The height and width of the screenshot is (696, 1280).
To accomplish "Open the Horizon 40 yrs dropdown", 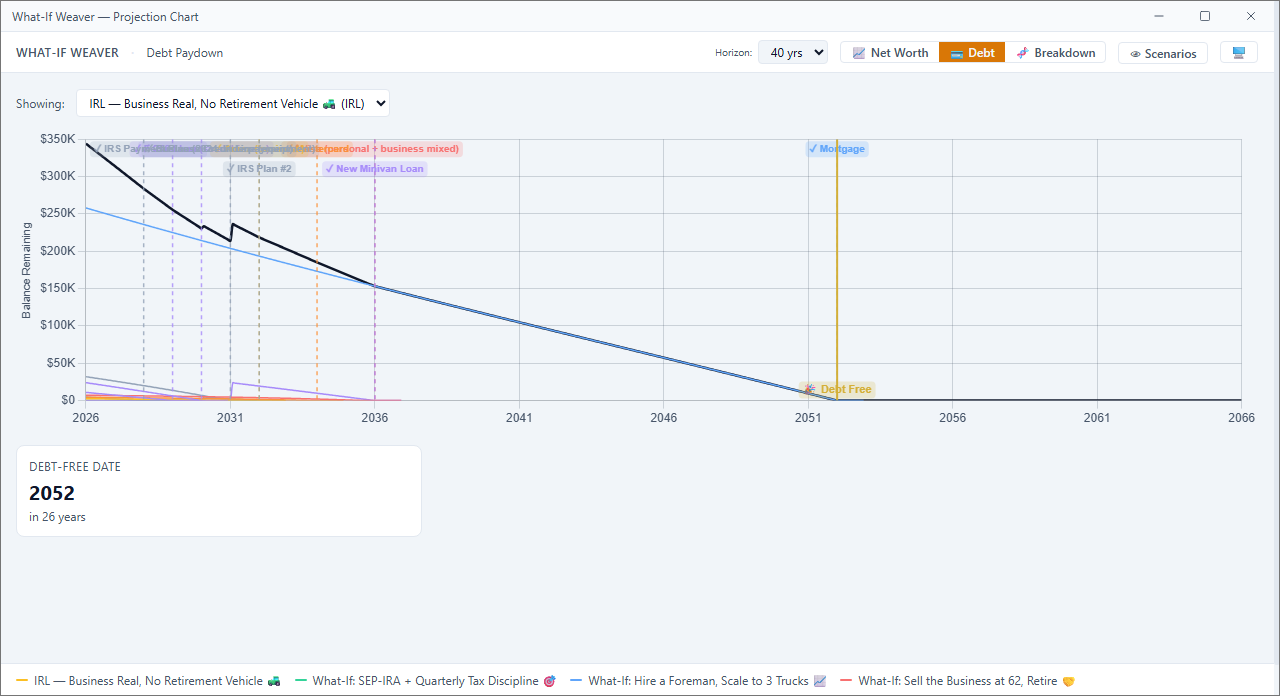I will pyautogui.click(x=793, y=53).
